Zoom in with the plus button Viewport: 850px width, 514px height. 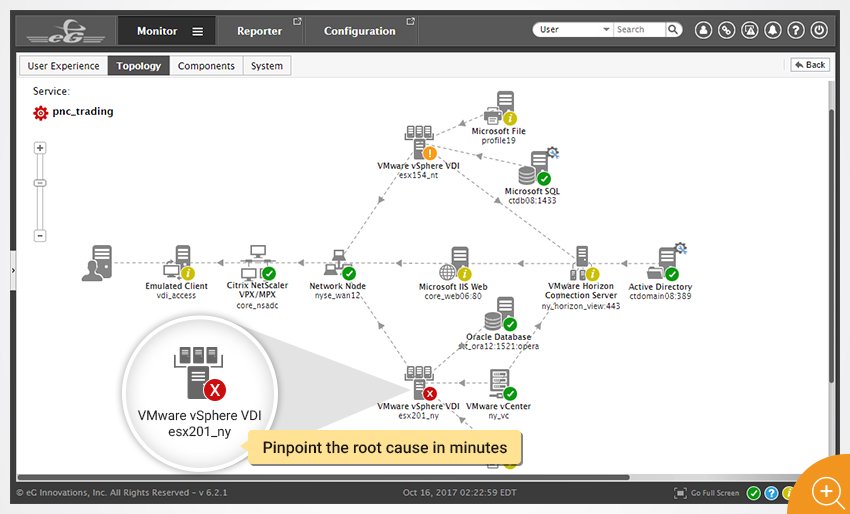click(40, 148)
